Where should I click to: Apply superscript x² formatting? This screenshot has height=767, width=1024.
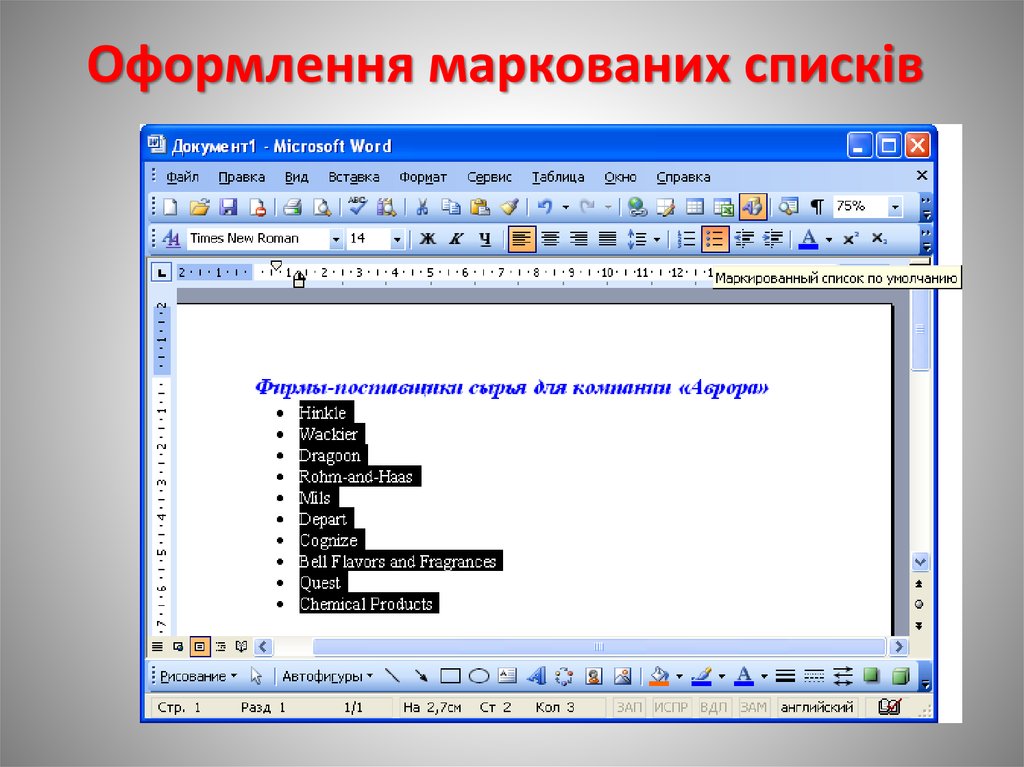click(x=850, y=239)
